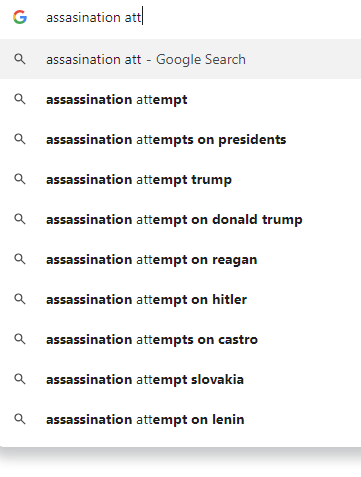This screenshot has height=477, width=361.
Task: Choose 'assassination attempt trump' suggestion
Action: 180,179
